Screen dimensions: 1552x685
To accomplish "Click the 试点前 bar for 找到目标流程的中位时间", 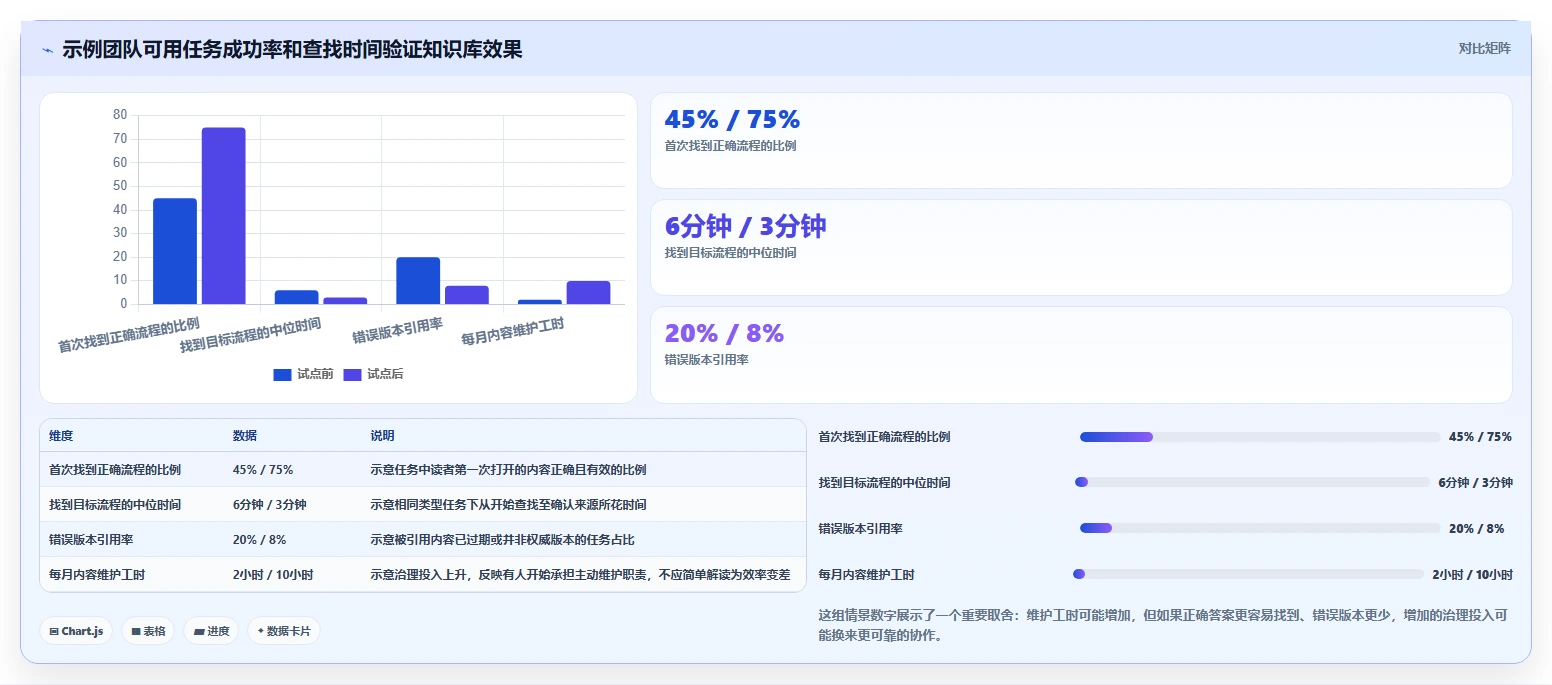I will 297,297.
